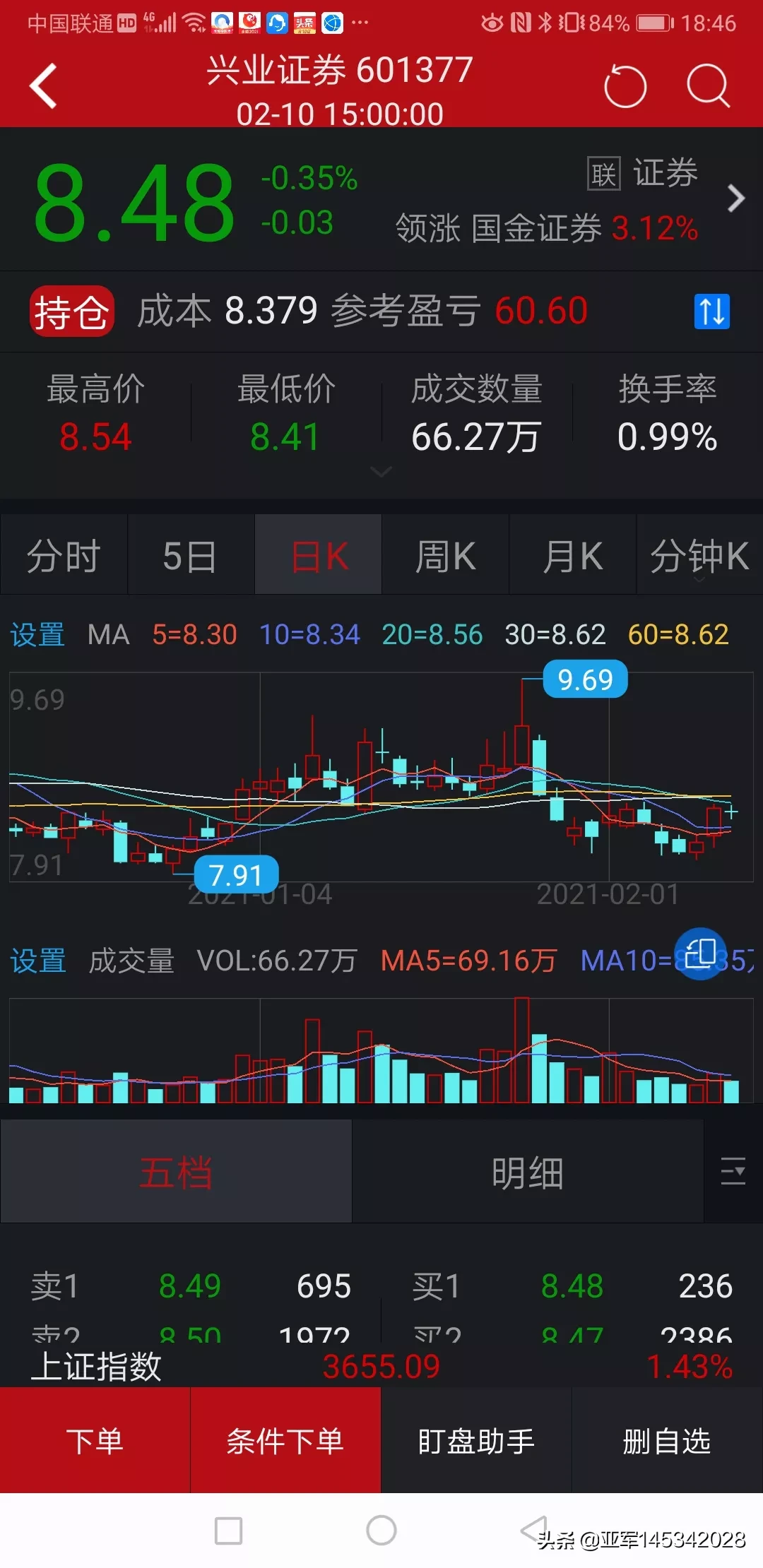The width and height of the screenshot is (763, 1568).
Task: Tap the 9.69 high price marker
Action: (585, 679)
